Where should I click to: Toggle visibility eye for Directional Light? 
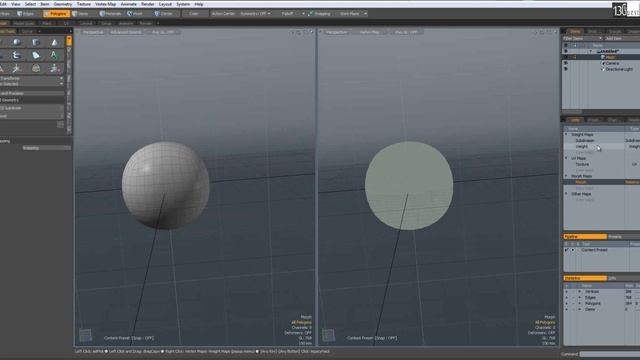(x=566, y=69)
